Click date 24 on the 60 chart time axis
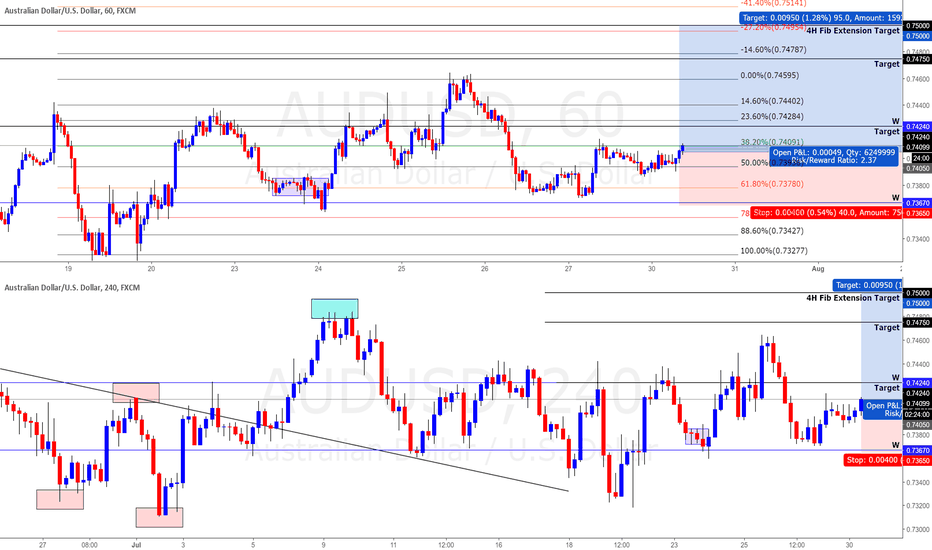The height and width of the screenshot is (550, 932). [318, 269]
